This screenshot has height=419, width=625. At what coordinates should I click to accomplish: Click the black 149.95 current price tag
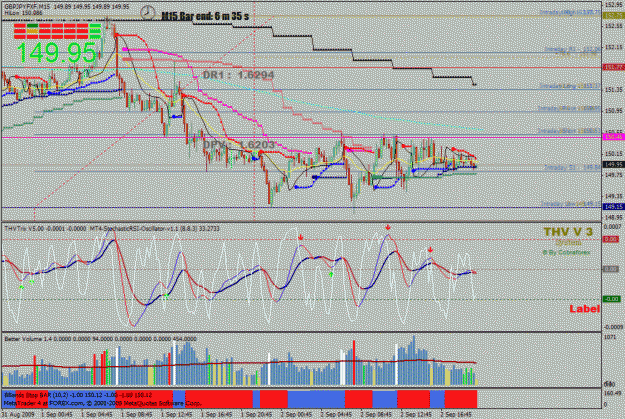coord(613,164)
